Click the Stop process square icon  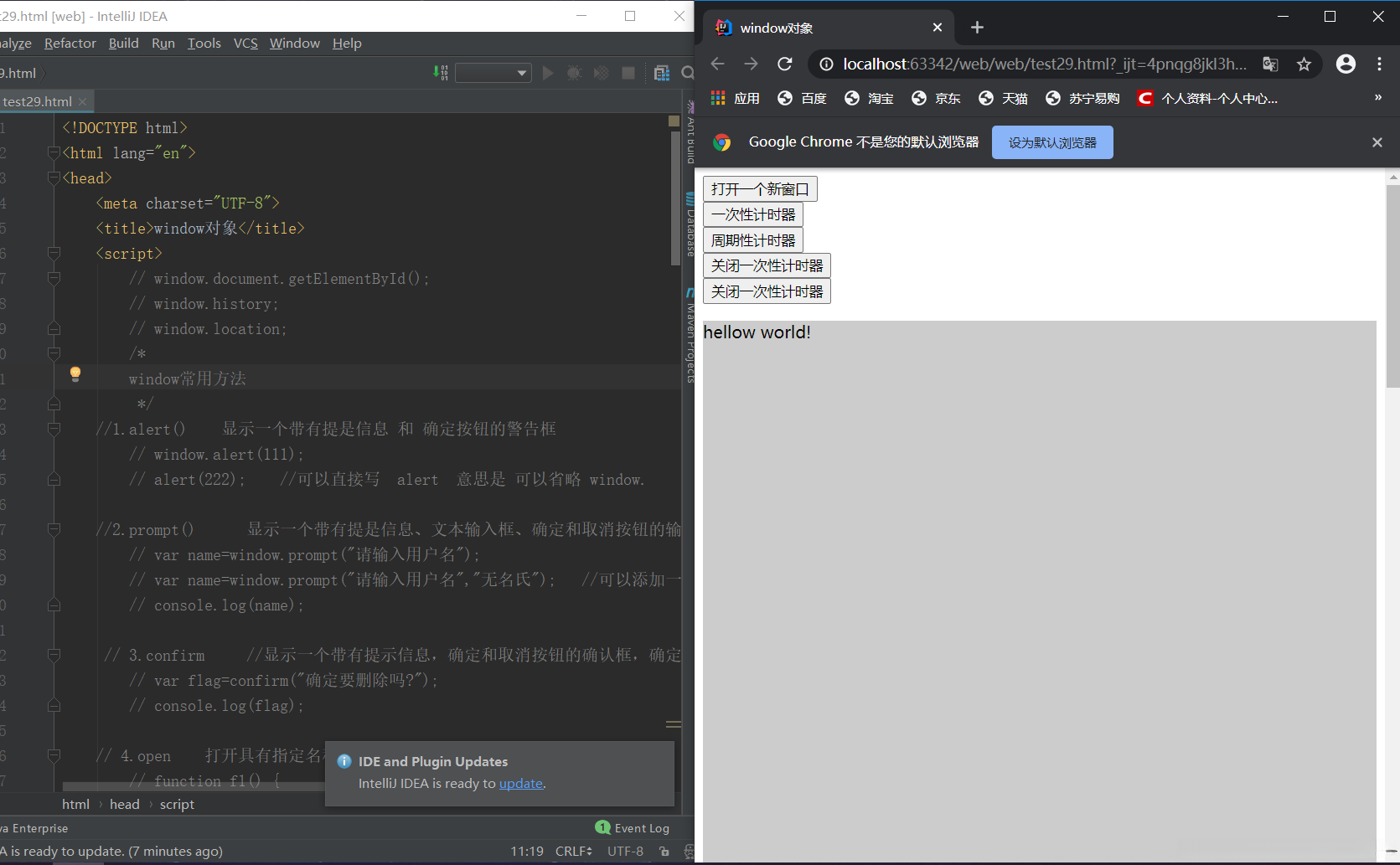[x=629, y=73]
